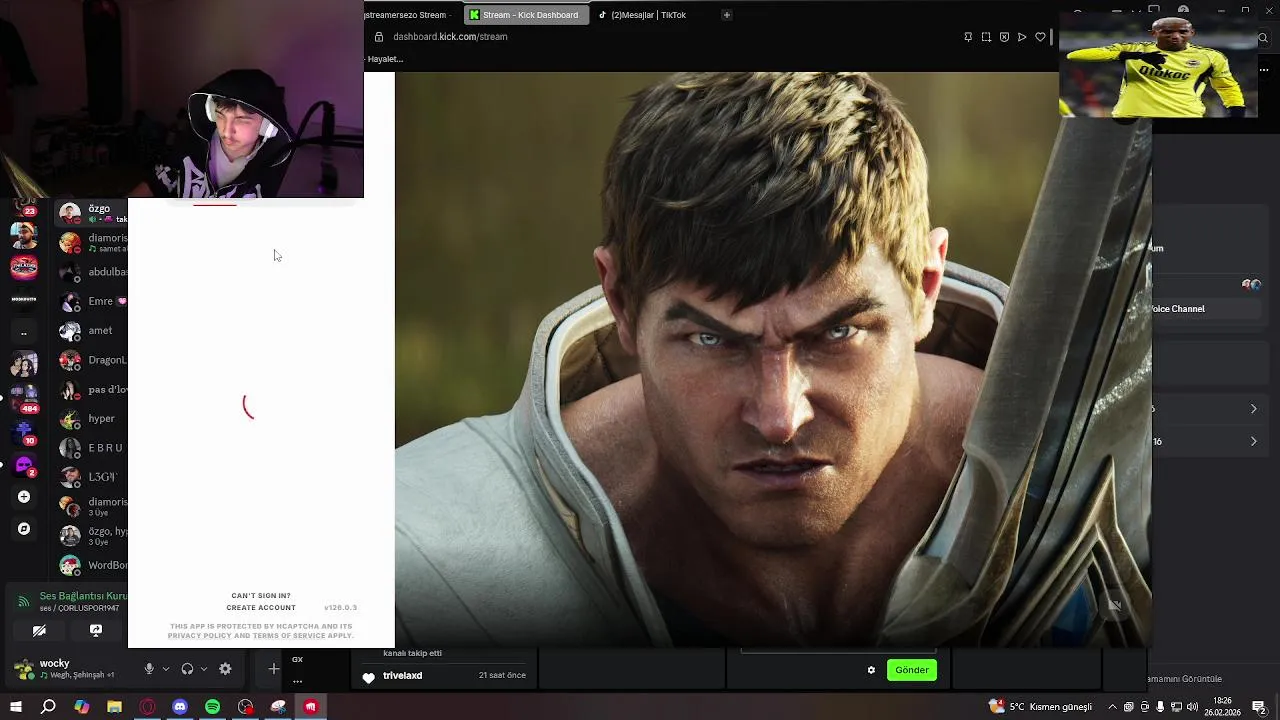Select the pas d'lov member row

coord(92,389)
